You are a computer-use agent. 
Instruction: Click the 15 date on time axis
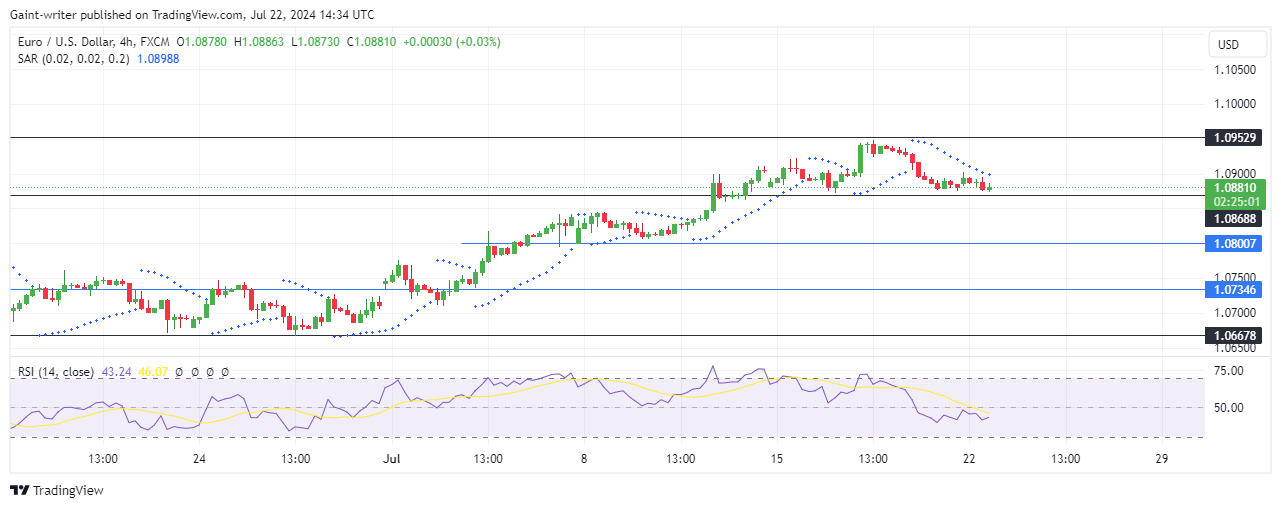pyautogui.click(x=776, y=459)
